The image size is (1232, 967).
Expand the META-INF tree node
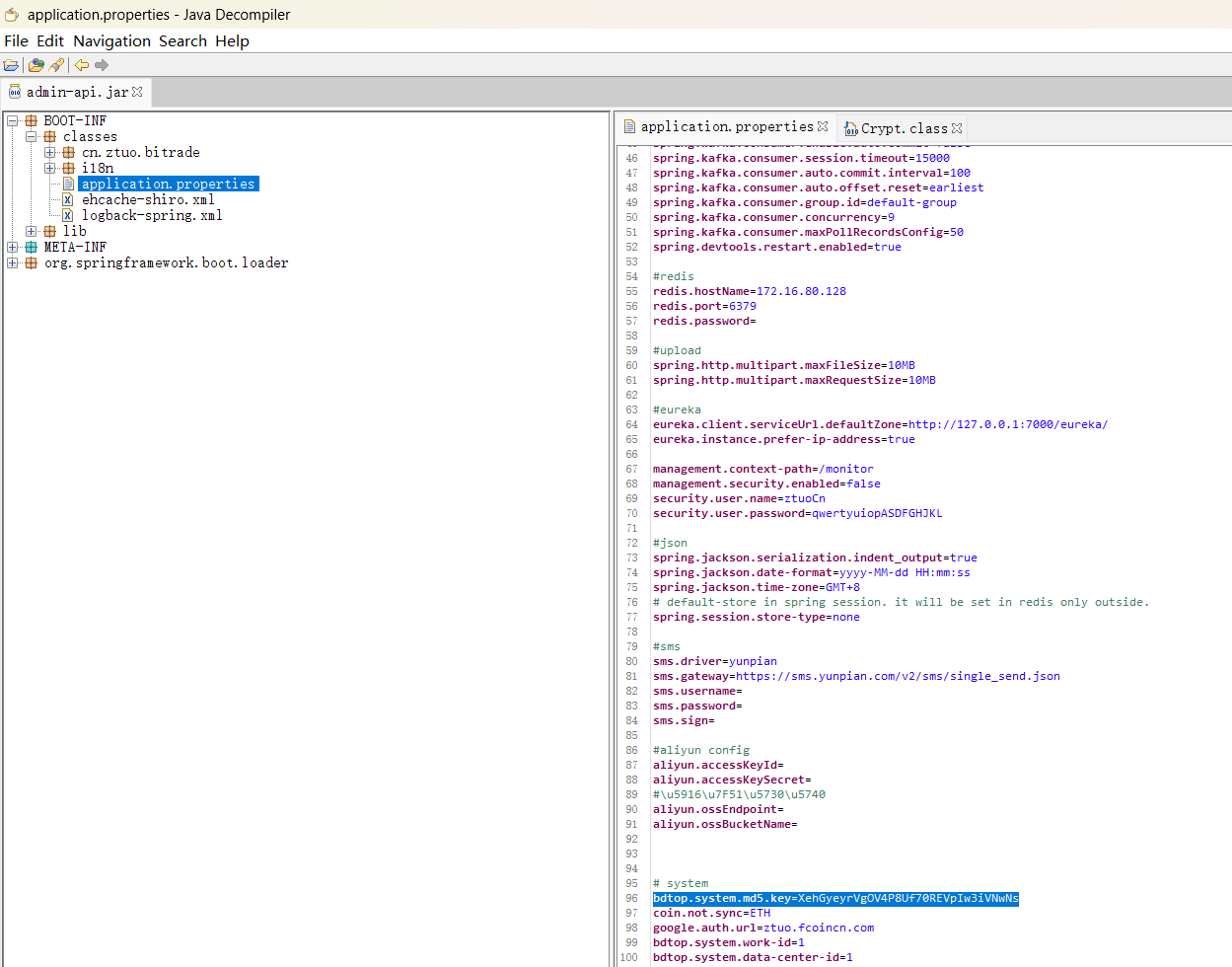point(13,248)
